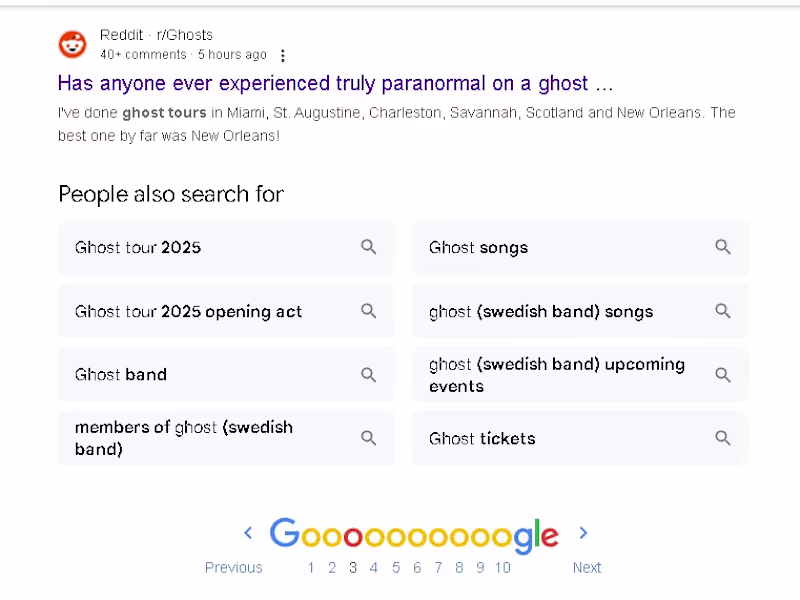The width and height of the screenshot is (800, 600).
Task: Click the magnifier for Ghost tour 2025 opening act
Action: (x=368, y=311)
